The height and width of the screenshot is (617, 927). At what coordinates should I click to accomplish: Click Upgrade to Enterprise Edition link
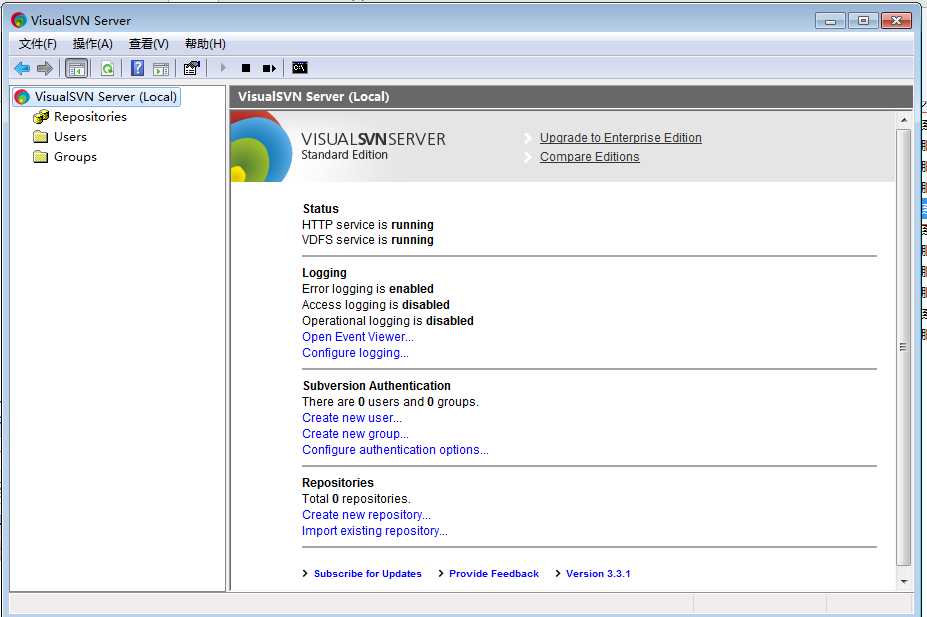(620, 138)
